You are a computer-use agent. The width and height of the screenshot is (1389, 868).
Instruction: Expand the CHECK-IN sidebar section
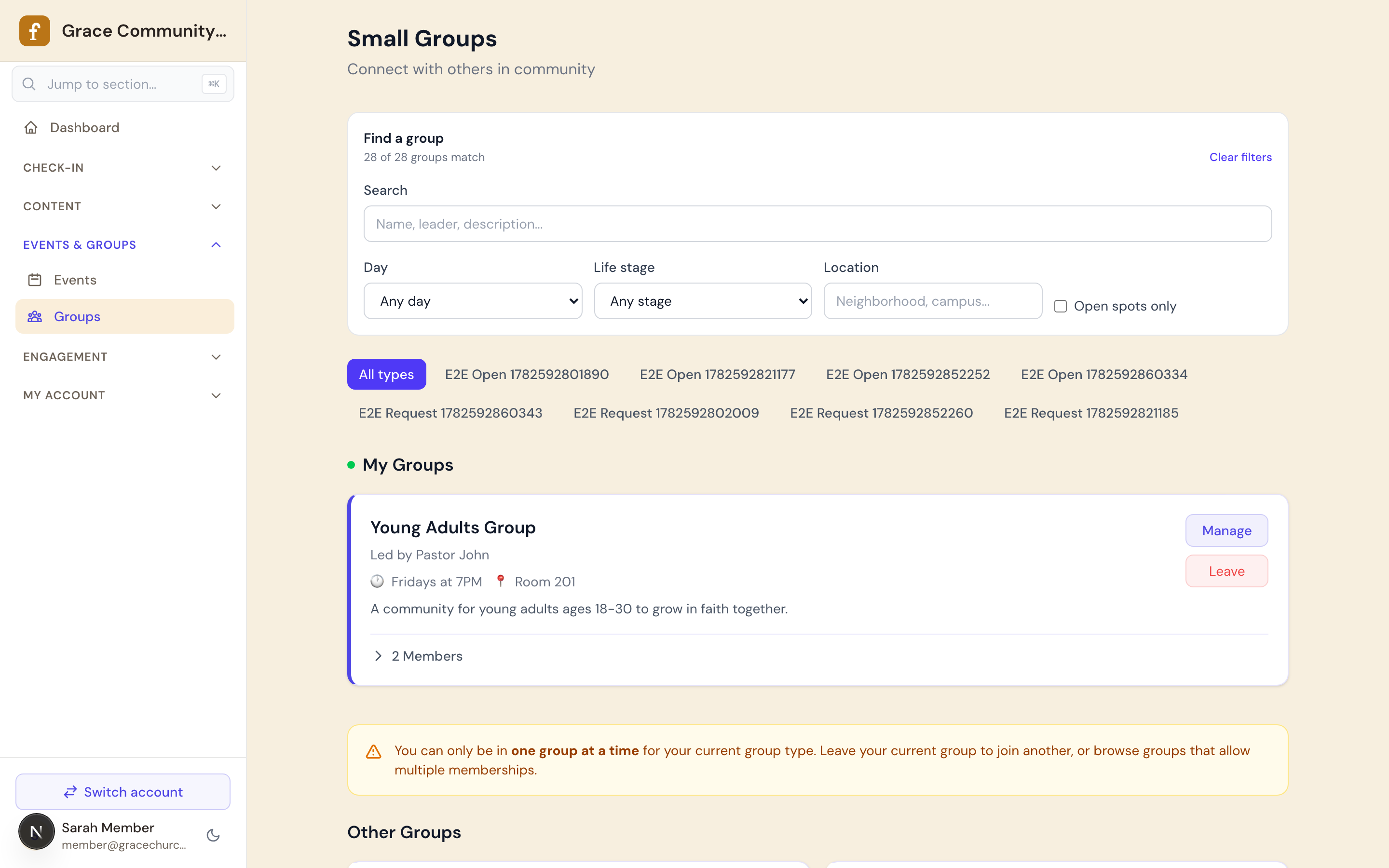click(x=123, y=168)
